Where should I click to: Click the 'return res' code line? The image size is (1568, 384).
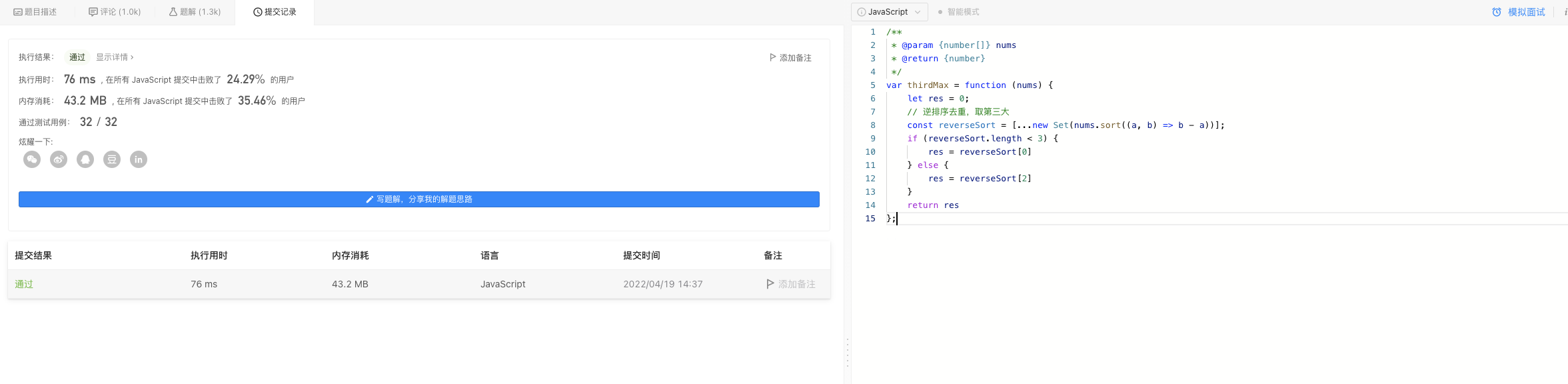point(933,205)
